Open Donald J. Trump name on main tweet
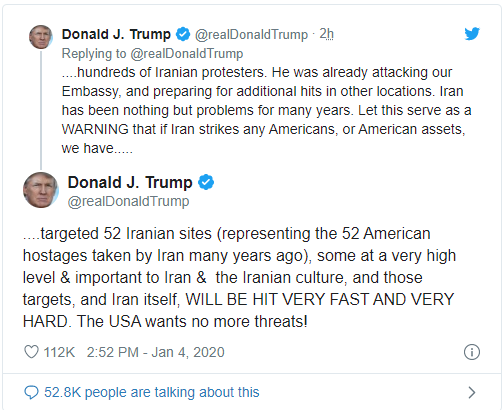502x410 pixels. (130, 182)
